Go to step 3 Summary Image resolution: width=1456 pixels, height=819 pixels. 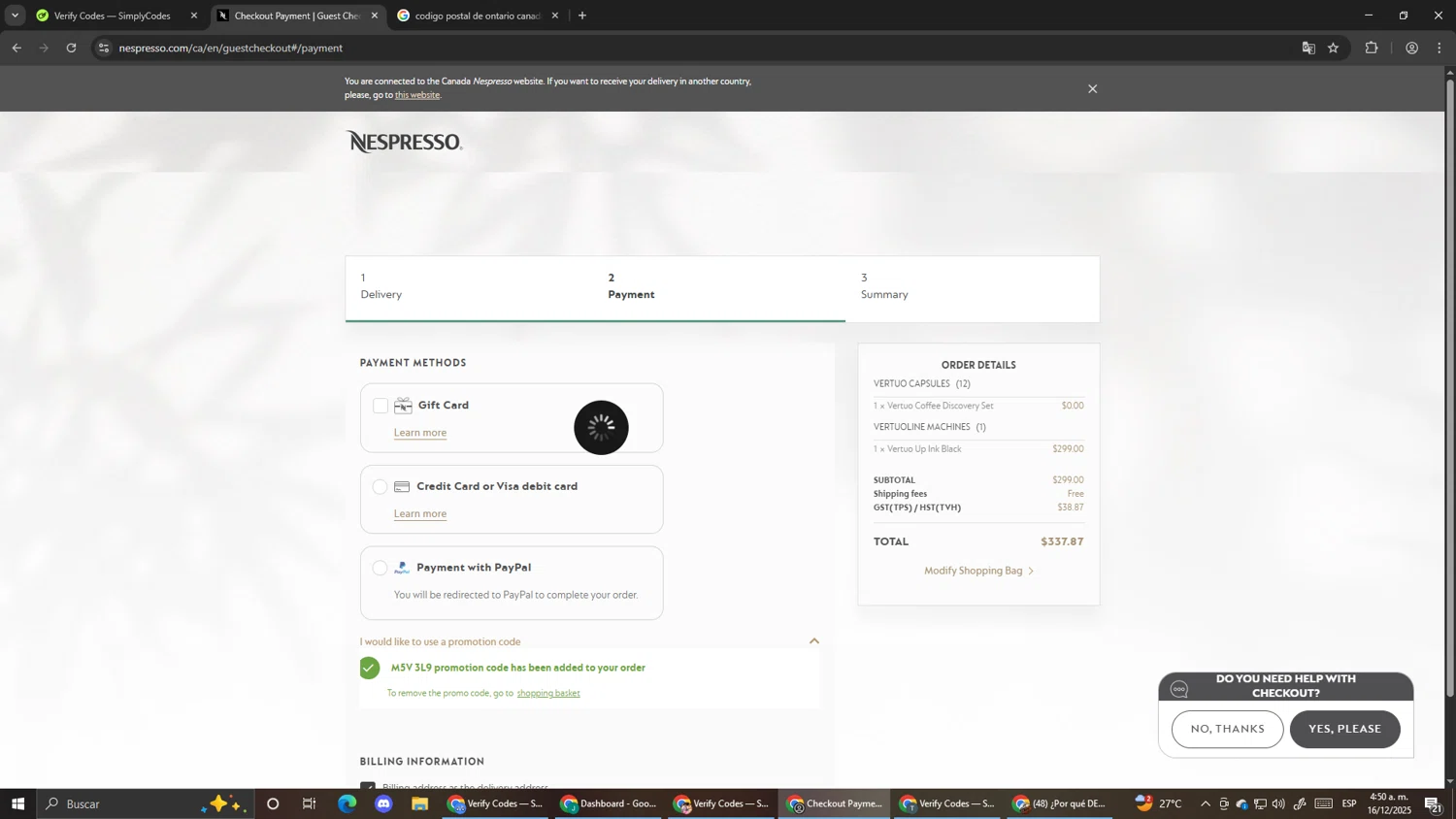click(884, 286)
